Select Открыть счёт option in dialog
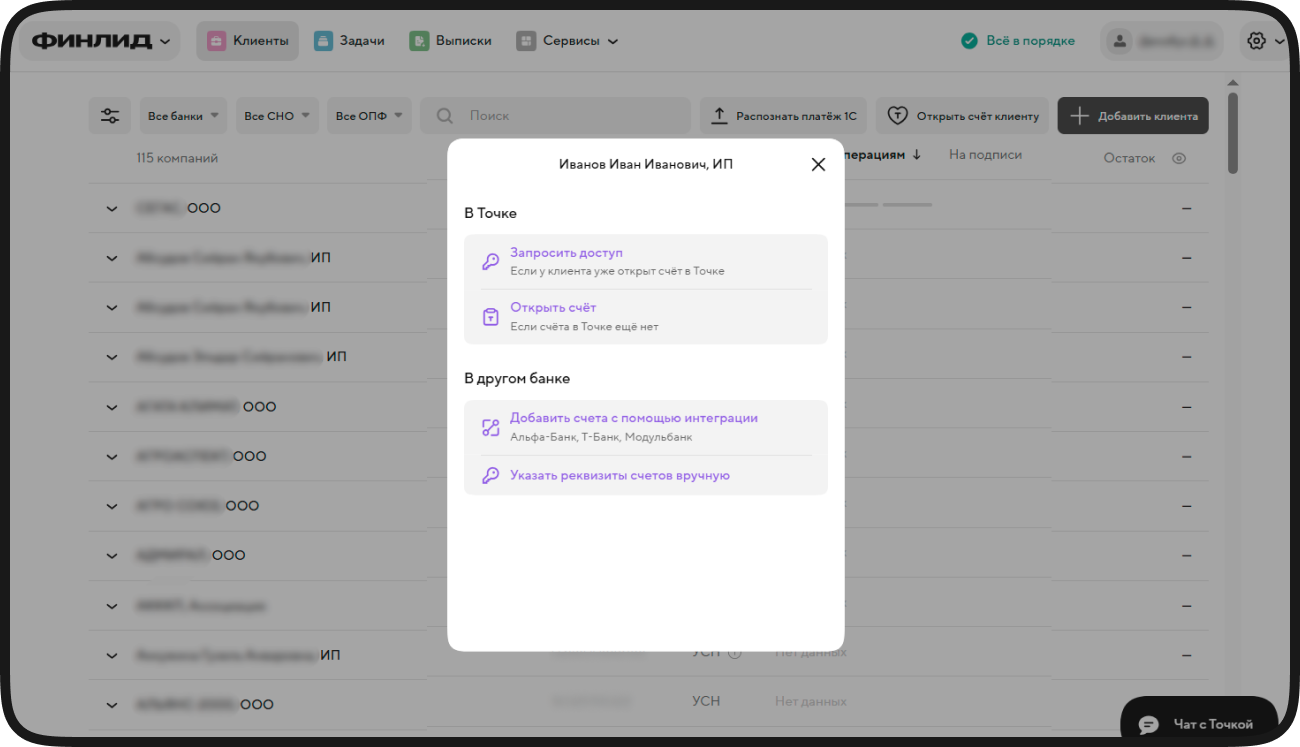Screen dimensions: 1300x747 point(646,317)
